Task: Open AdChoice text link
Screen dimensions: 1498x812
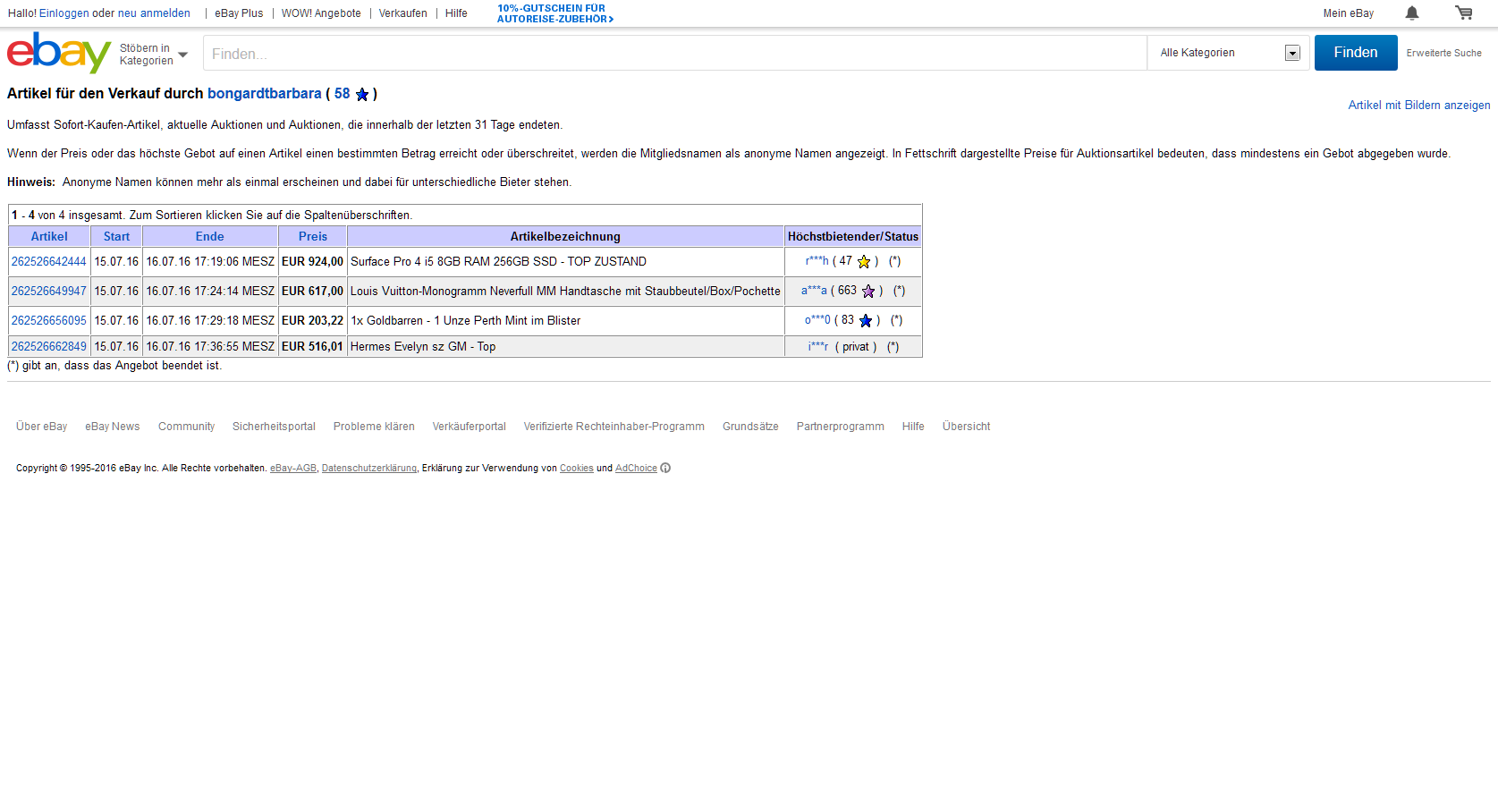Action: click(636, 469)
